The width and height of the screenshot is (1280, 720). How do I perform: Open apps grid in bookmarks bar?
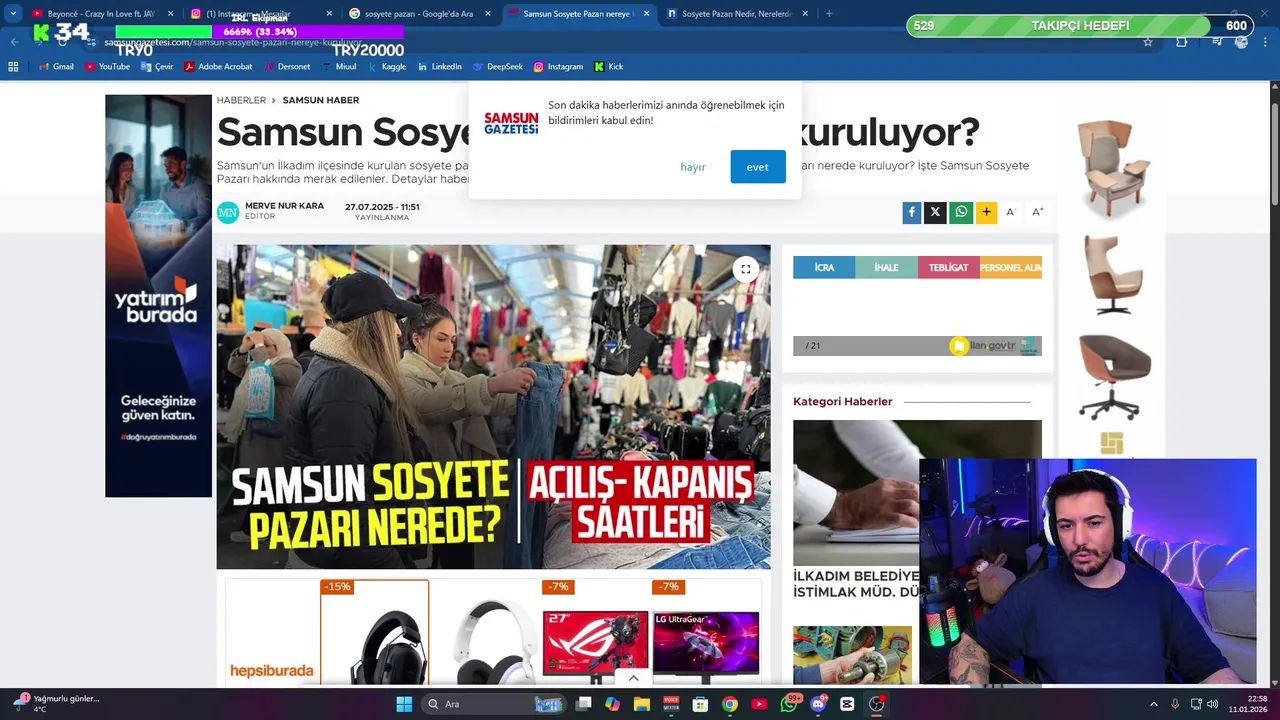13,67
